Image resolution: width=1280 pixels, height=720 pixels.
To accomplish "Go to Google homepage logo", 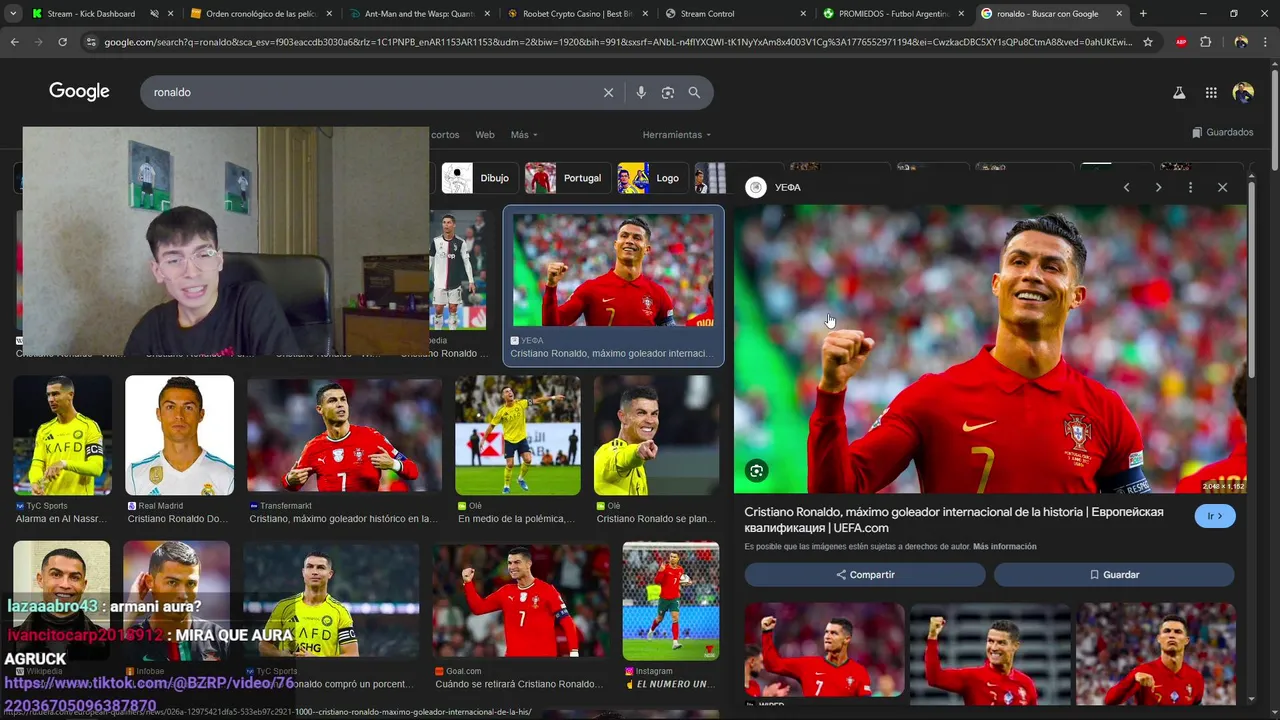I will 79,92.
